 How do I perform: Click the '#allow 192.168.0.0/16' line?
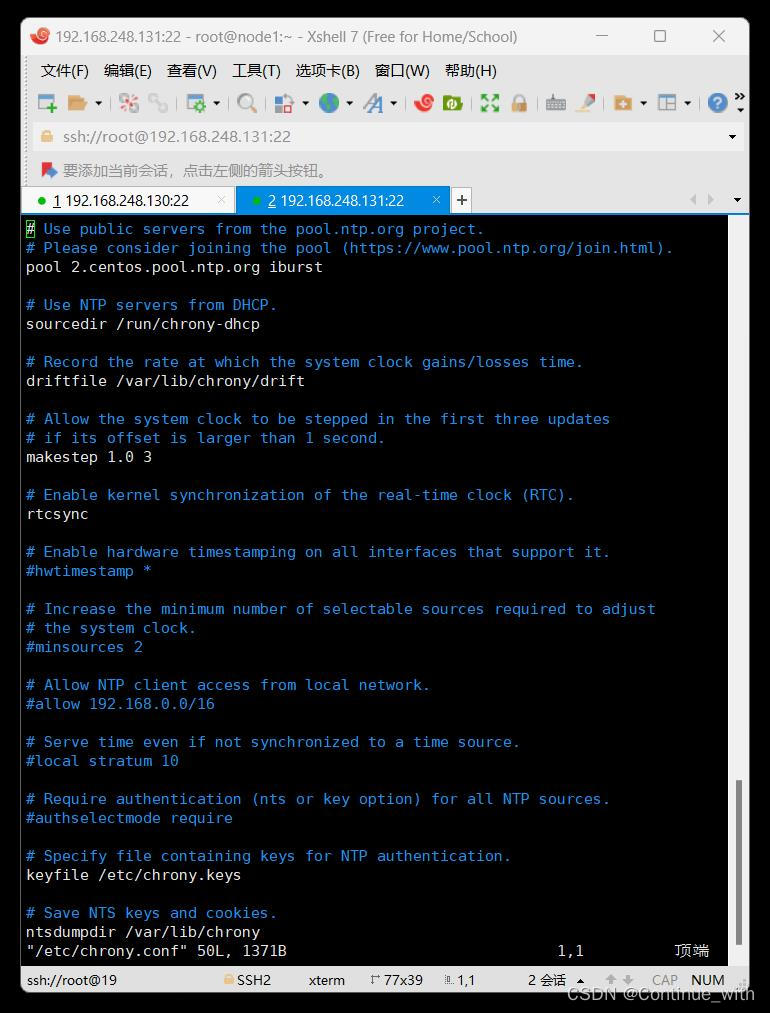[x=120, y=704]
